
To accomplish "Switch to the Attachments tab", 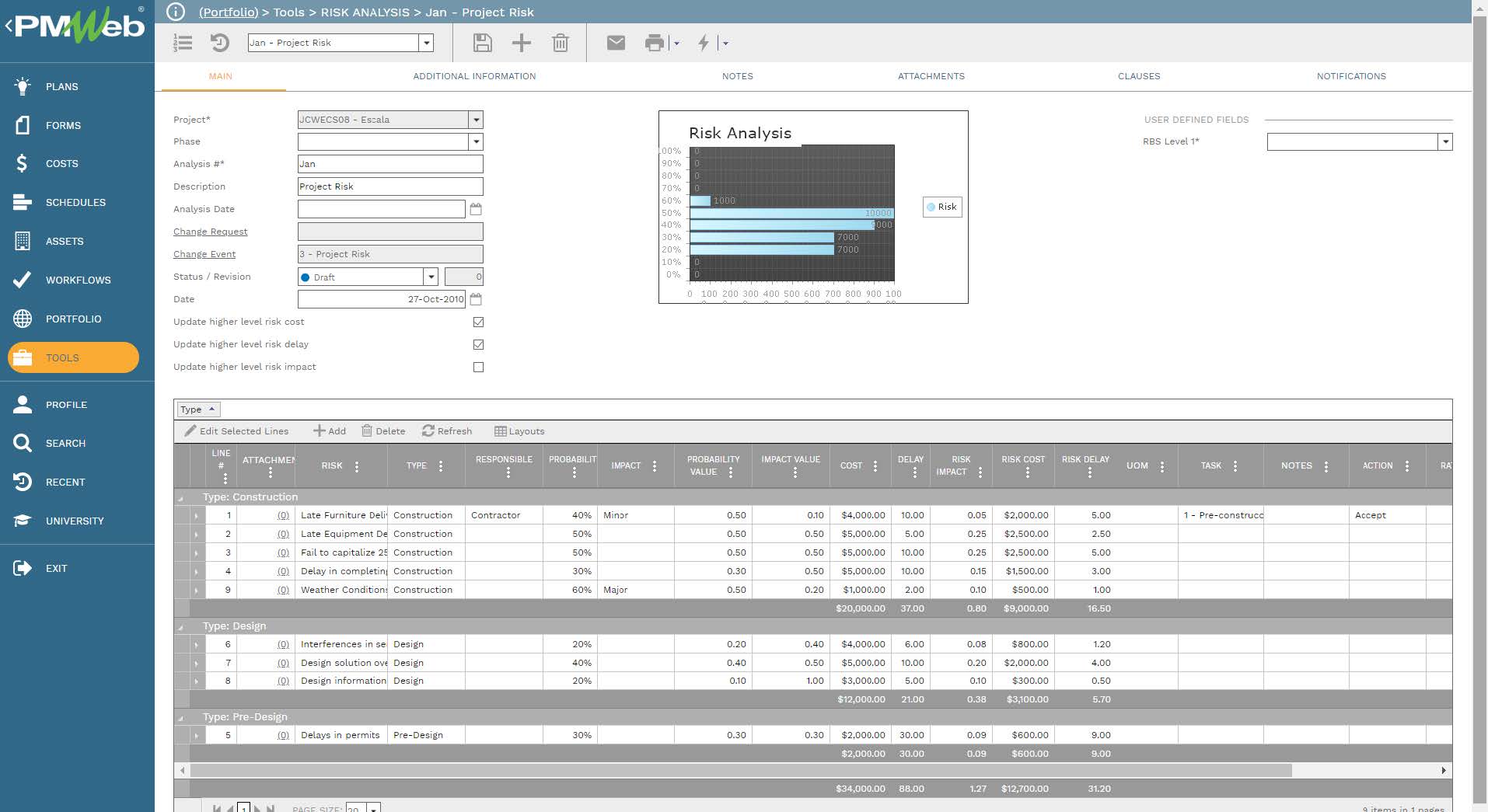I will click(931, 76).
